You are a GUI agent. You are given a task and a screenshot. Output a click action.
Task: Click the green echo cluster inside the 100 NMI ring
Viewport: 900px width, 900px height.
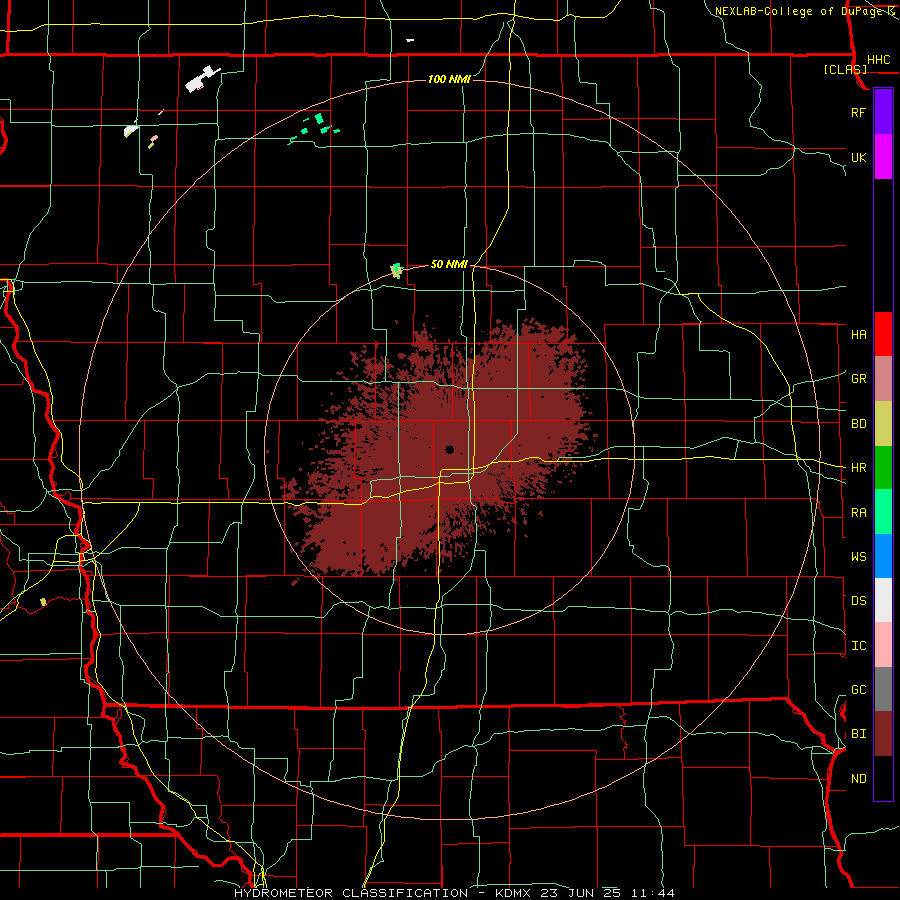click(315, 128)
